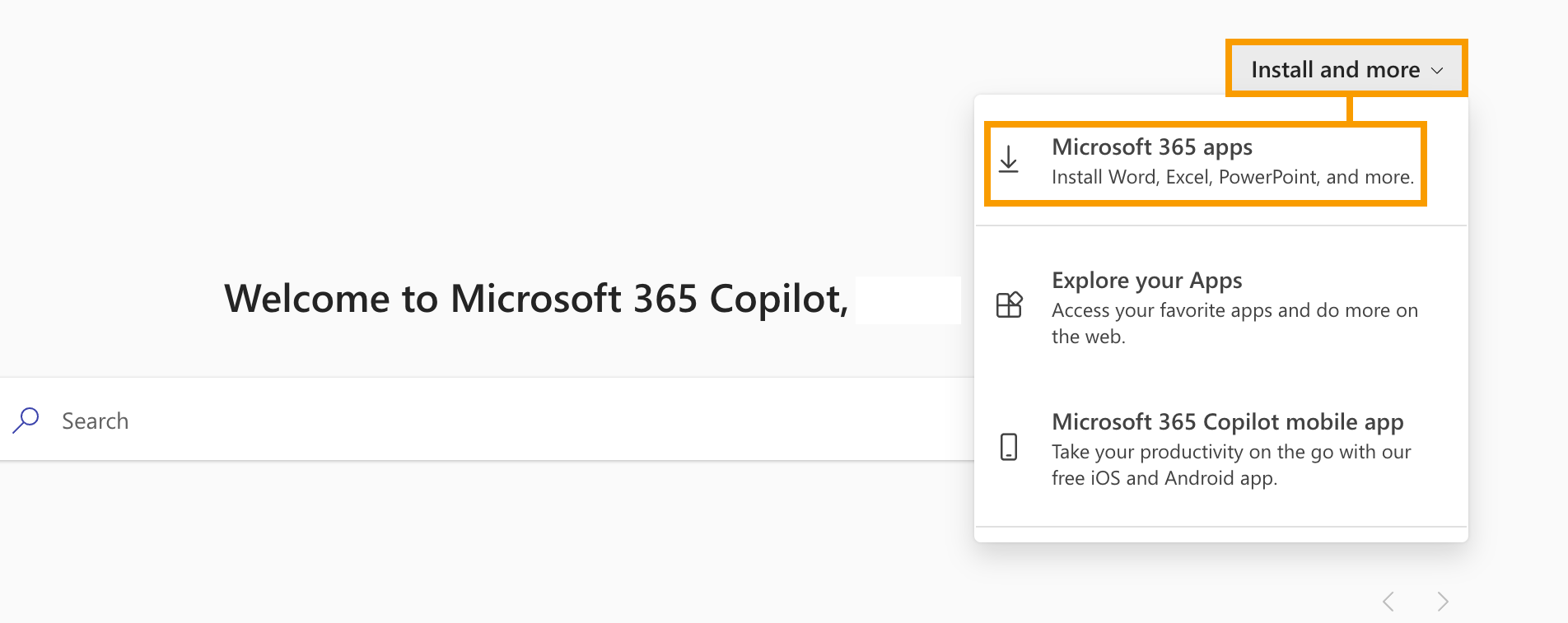Focus the Search input field

487,420
